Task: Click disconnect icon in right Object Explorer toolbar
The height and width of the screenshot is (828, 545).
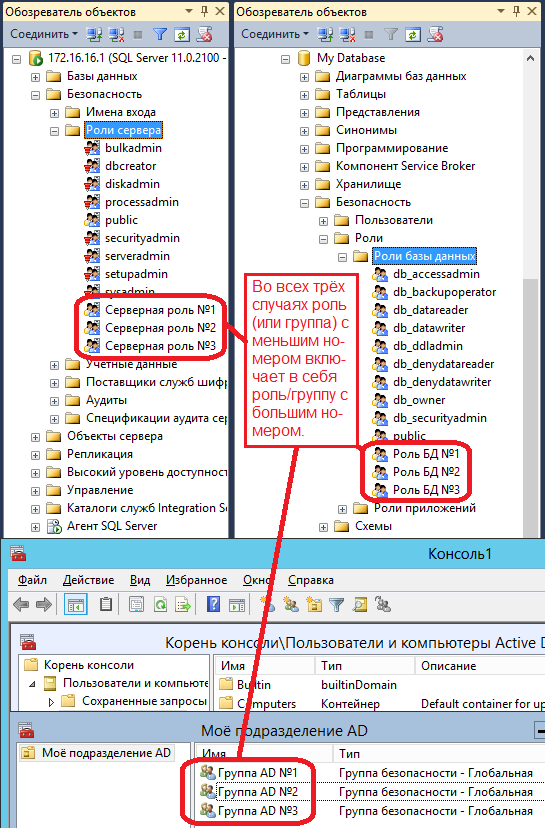Action: (x=347, y=35)
